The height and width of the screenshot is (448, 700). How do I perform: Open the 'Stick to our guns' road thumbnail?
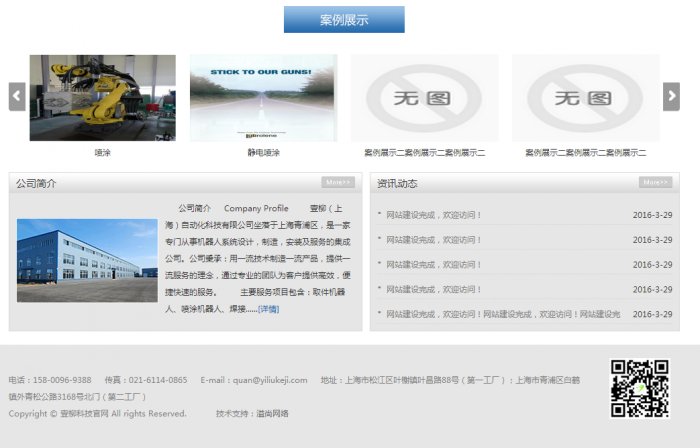[x=263, y=97]
